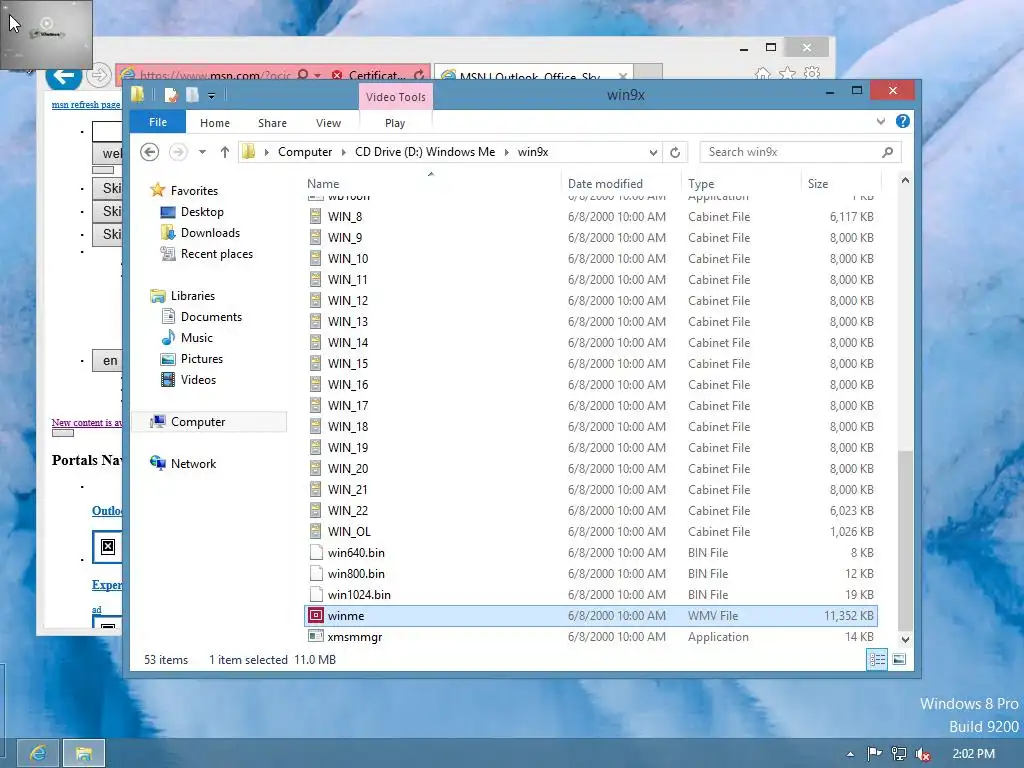The width and height of the screenshot is (1024, 768).
Task: Switch to Large icons view layout
Action: tap(899, 660)
